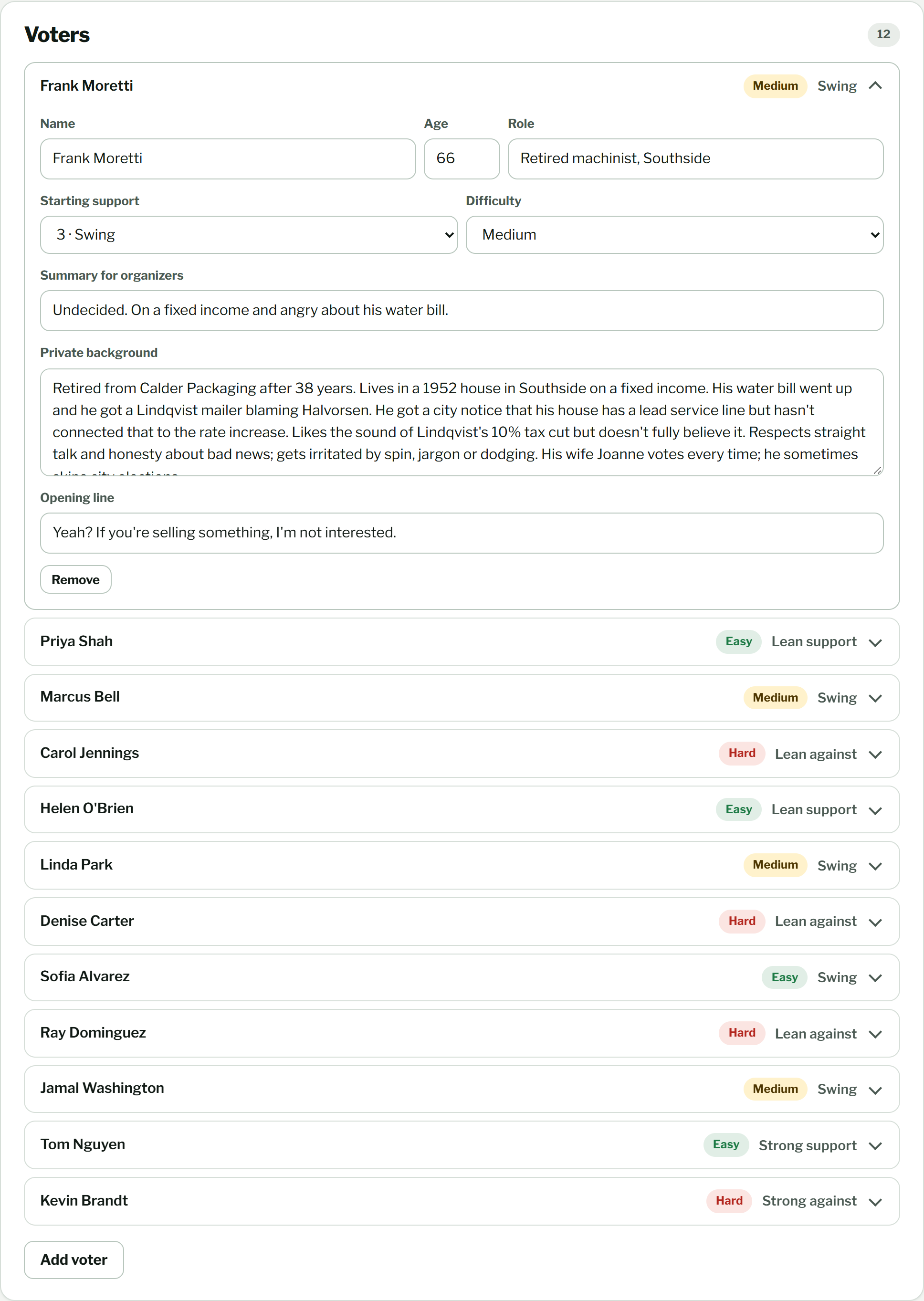Image resolution: width=924 pixels, height=1301 pixels.
Task: Click the Easy badge on Priya Shah
Action: click(738, 641)
